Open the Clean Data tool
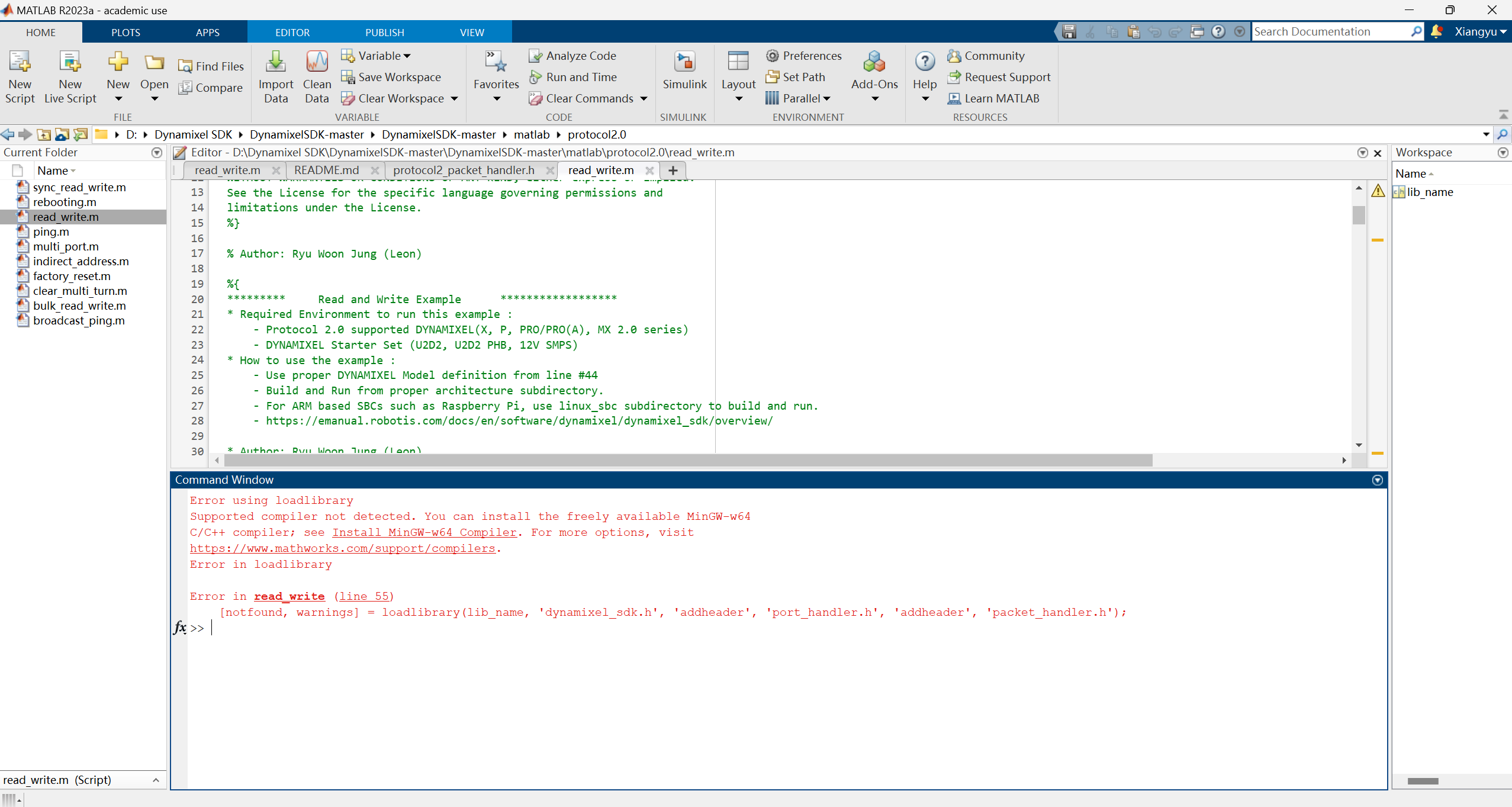1512x807 pixels. pyautogui.click(x=317, y=77)
